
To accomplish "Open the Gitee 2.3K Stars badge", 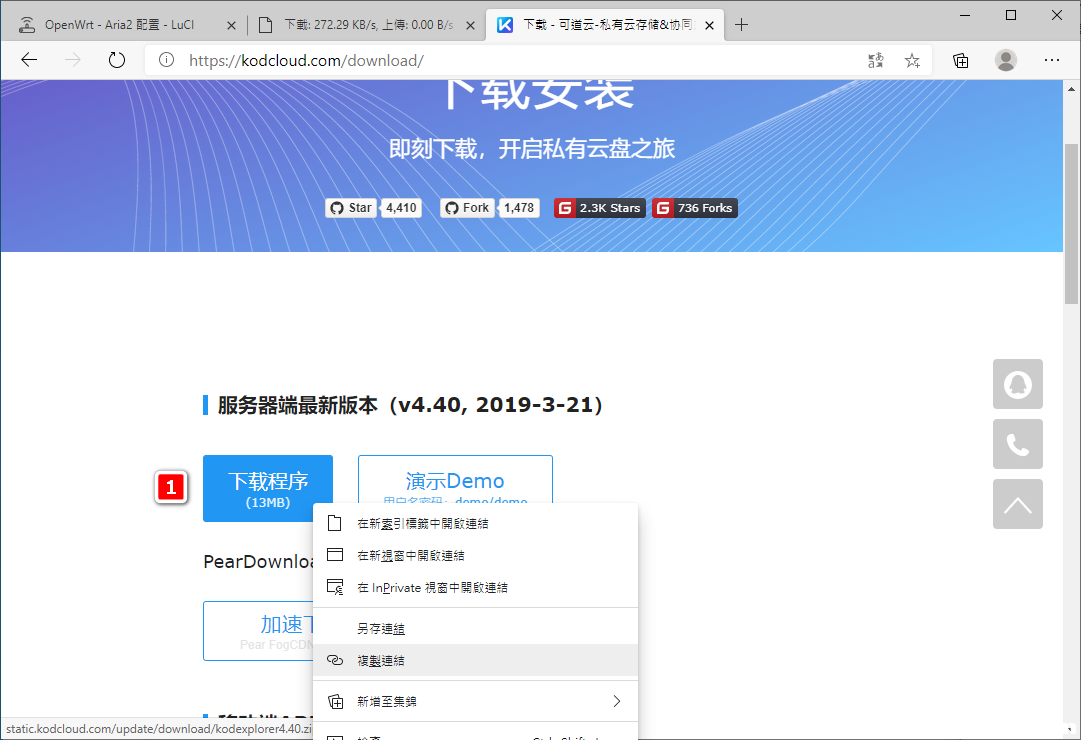I will click(x=600, y=208).
